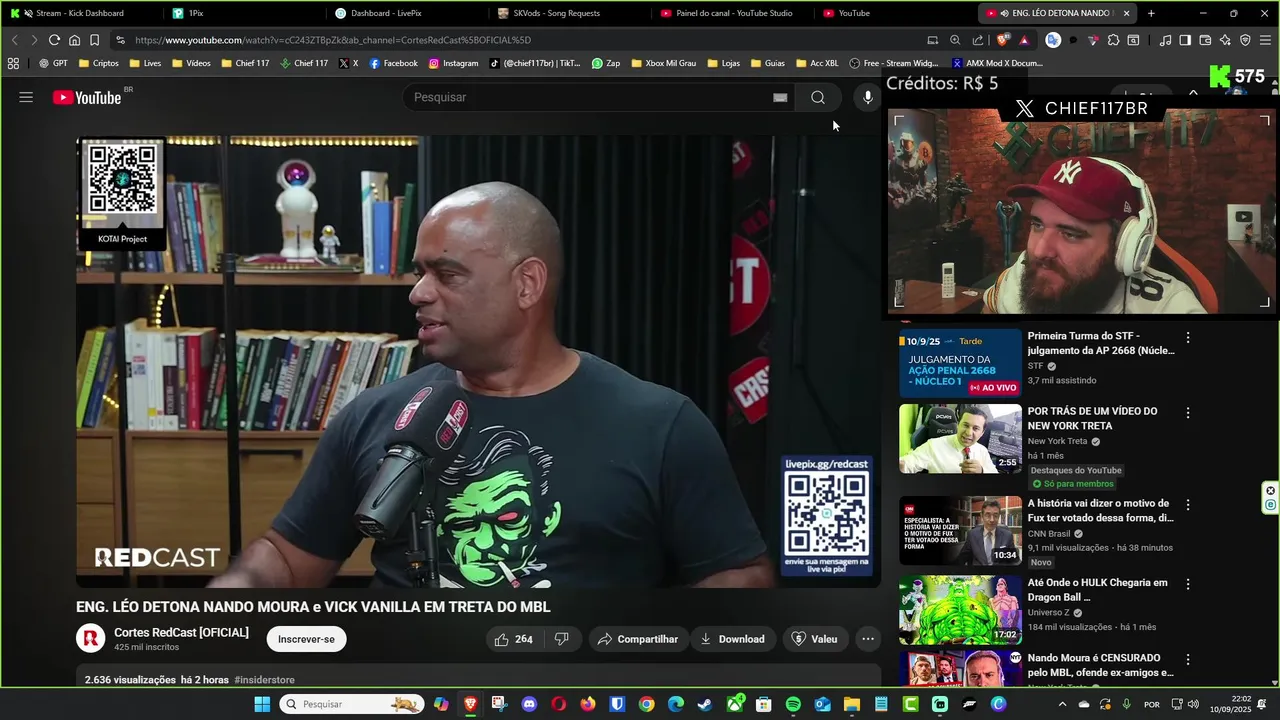Dislike the video with thumbs down
Screen dimensions: 1280x720
click(x=562, y=639)
